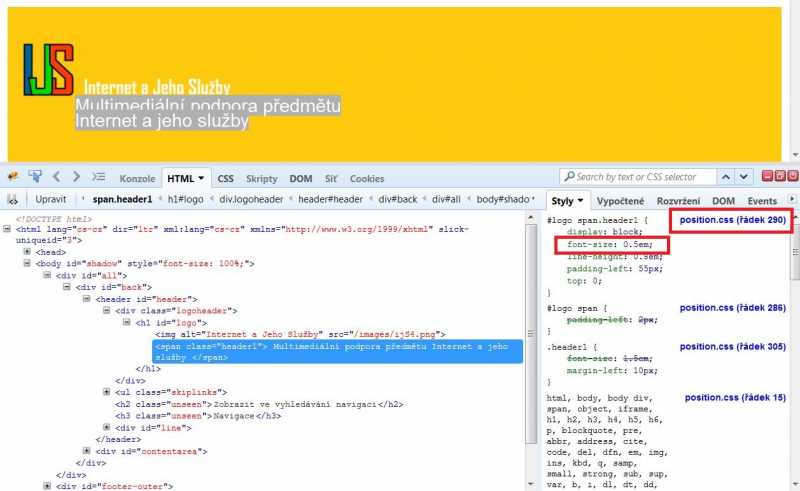Expand the head node
Viewport: 800px width, 491px height.
27,252
